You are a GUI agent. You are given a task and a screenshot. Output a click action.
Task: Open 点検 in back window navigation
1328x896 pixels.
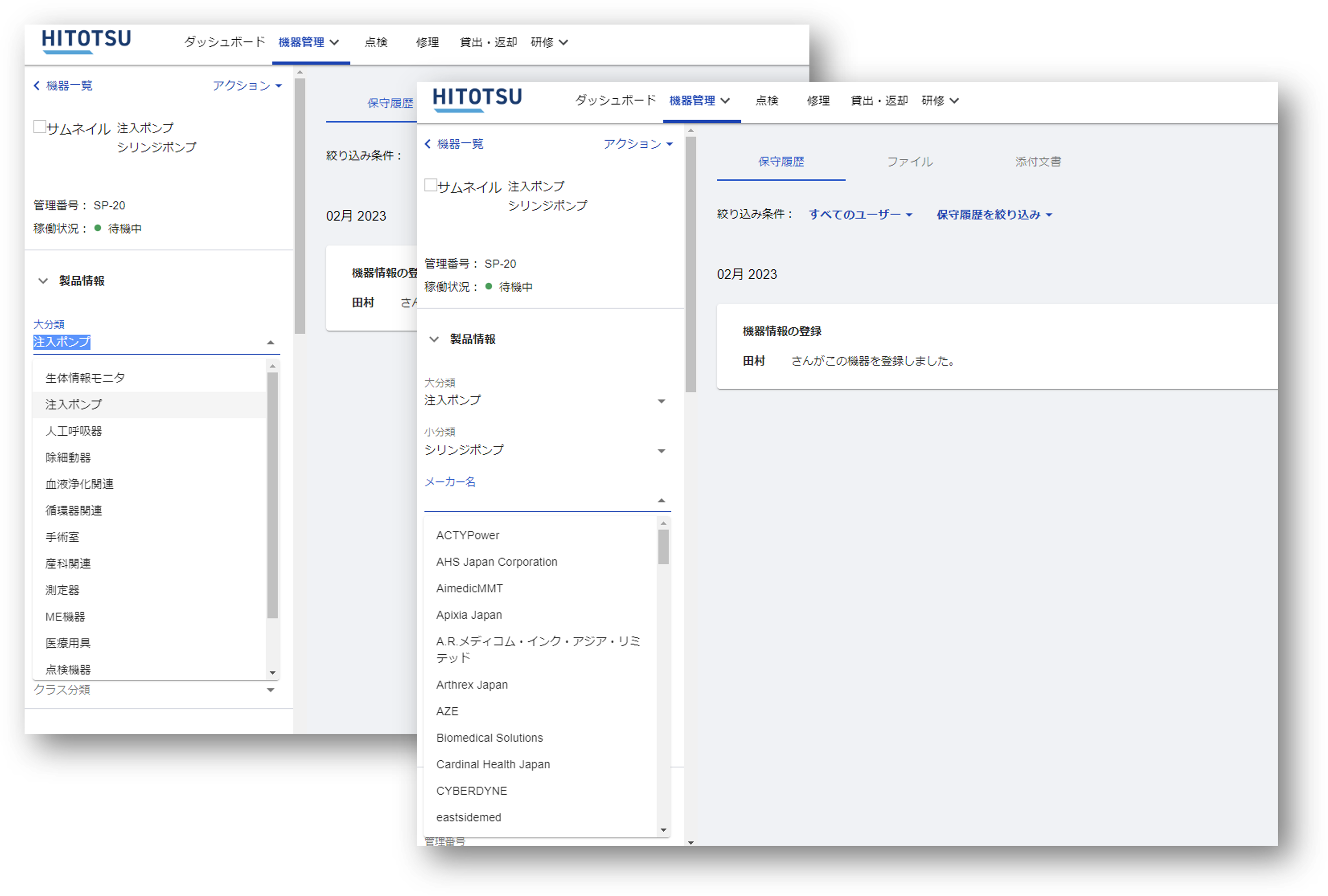point(376,42)
